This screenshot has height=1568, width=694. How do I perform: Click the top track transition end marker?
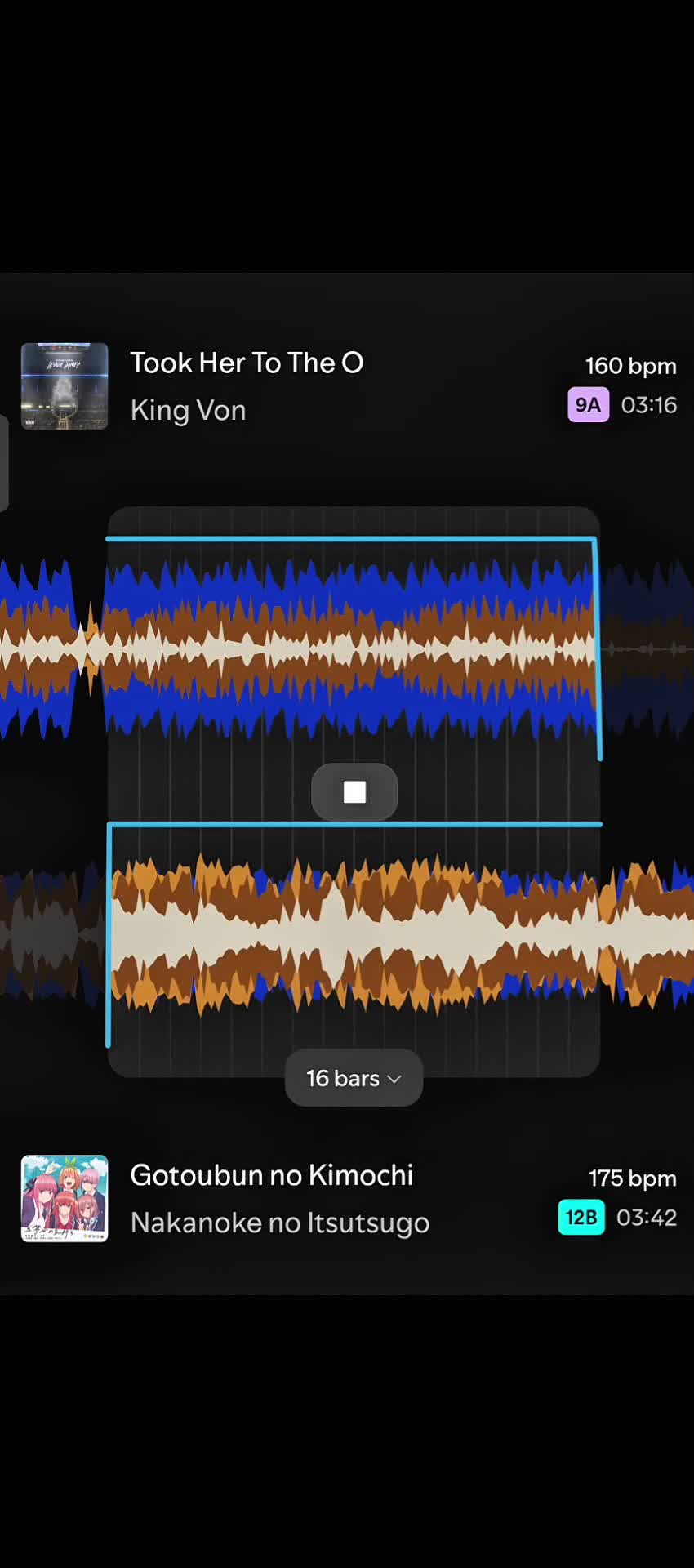coord(598,649)
